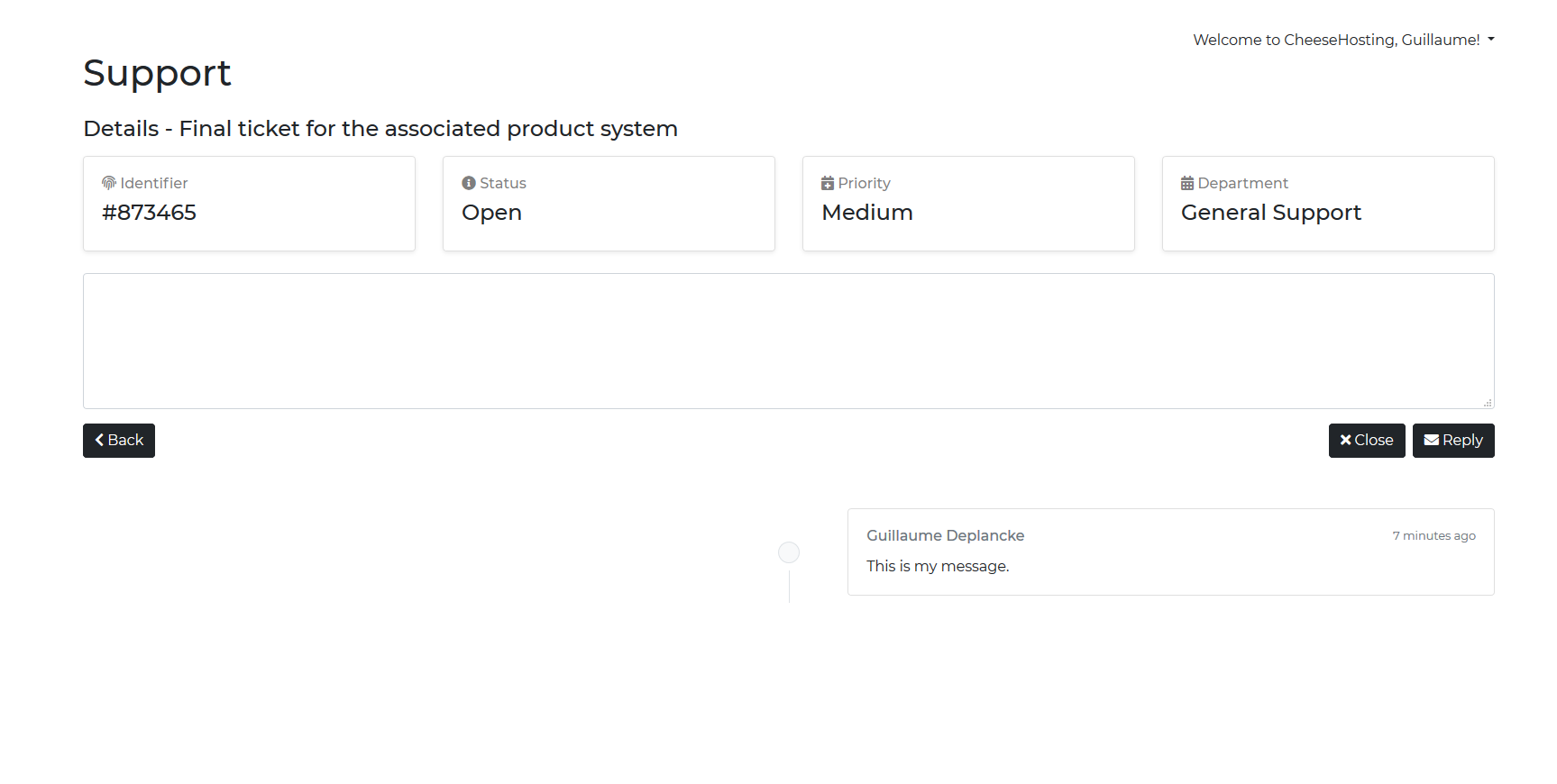Click inside the reply message text area
Viewport: 1557px width, 784px height.
(788, 341)
